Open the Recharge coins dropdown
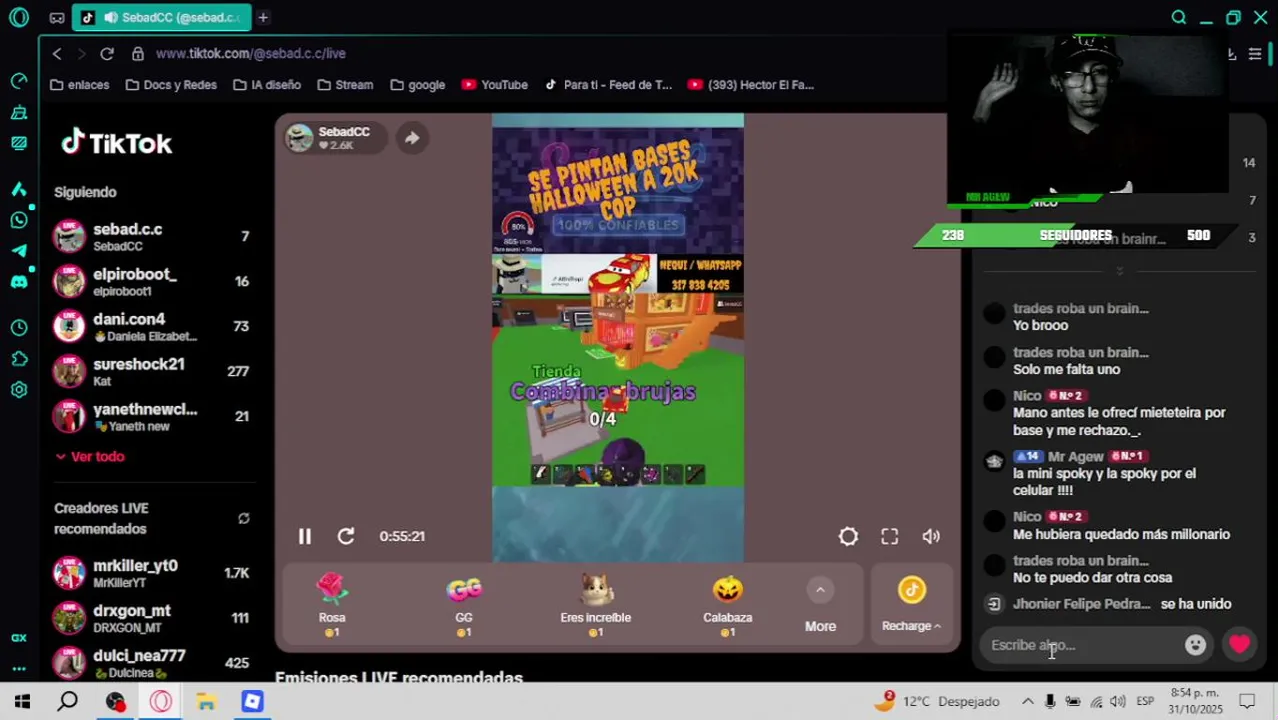Viewport: 1278px width, 720px height. [x=911, y=604]
